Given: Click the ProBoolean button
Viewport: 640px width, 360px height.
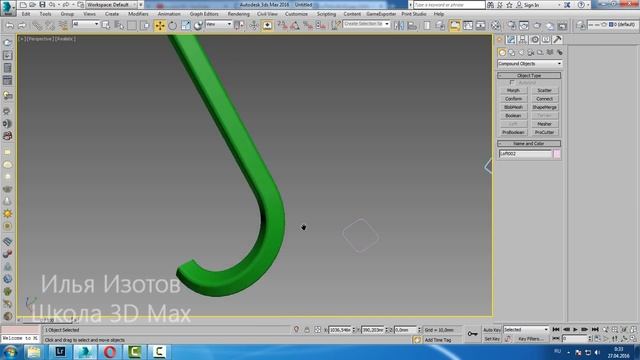Looking at the screenshot, I should 513,132.
